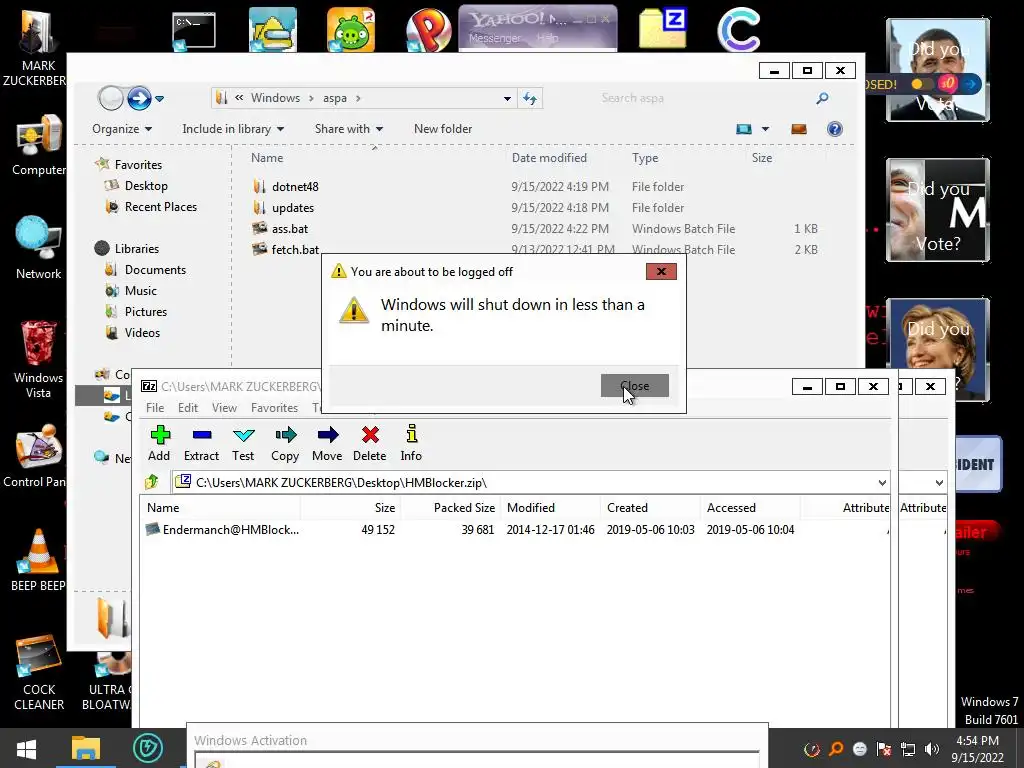This screenshot has height=768, width=1024.
Task: Go up one folder in 7-Zip
Action: [152, 483]
